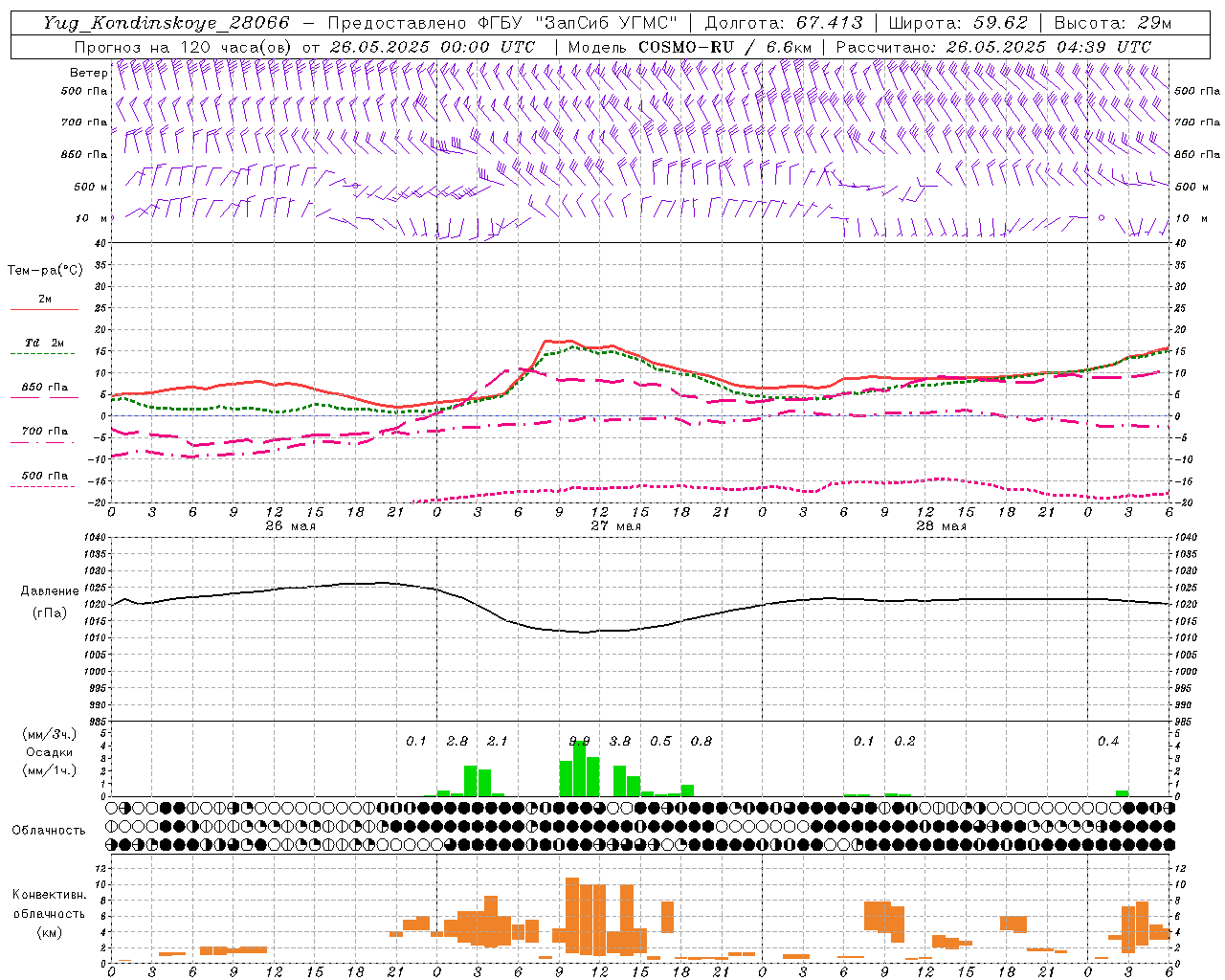Click the longitude value Долгота: 67.413
Viewport: 1225px width, 980px height.
coord(784,23)
